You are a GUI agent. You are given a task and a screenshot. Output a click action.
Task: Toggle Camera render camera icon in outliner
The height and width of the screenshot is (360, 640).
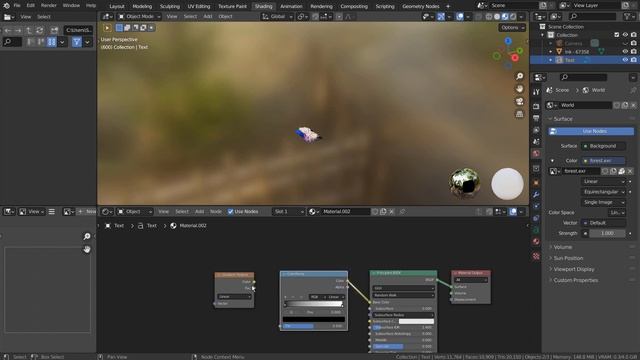click(x=633, y=43)
